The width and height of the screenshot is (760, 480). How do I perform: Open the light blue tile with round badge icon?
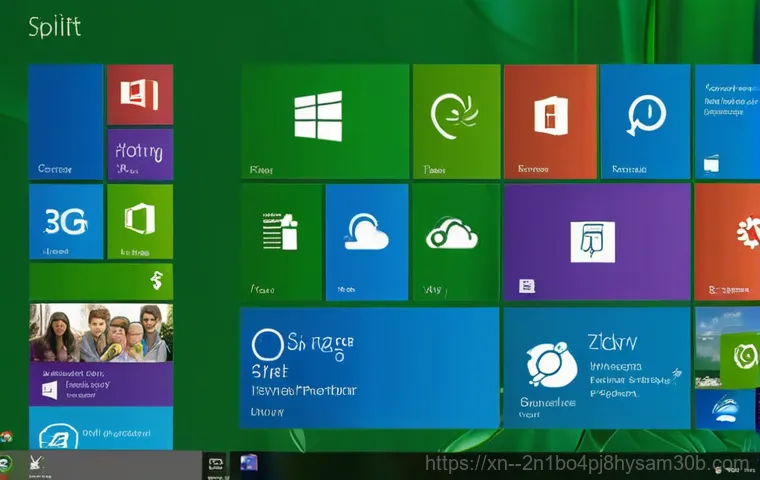tap(101, 428)
